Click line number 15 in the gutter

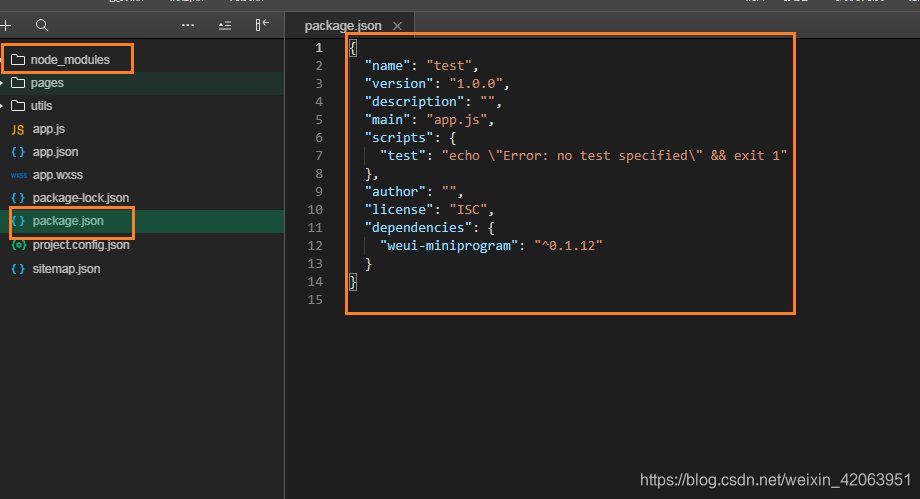[315, 299]
